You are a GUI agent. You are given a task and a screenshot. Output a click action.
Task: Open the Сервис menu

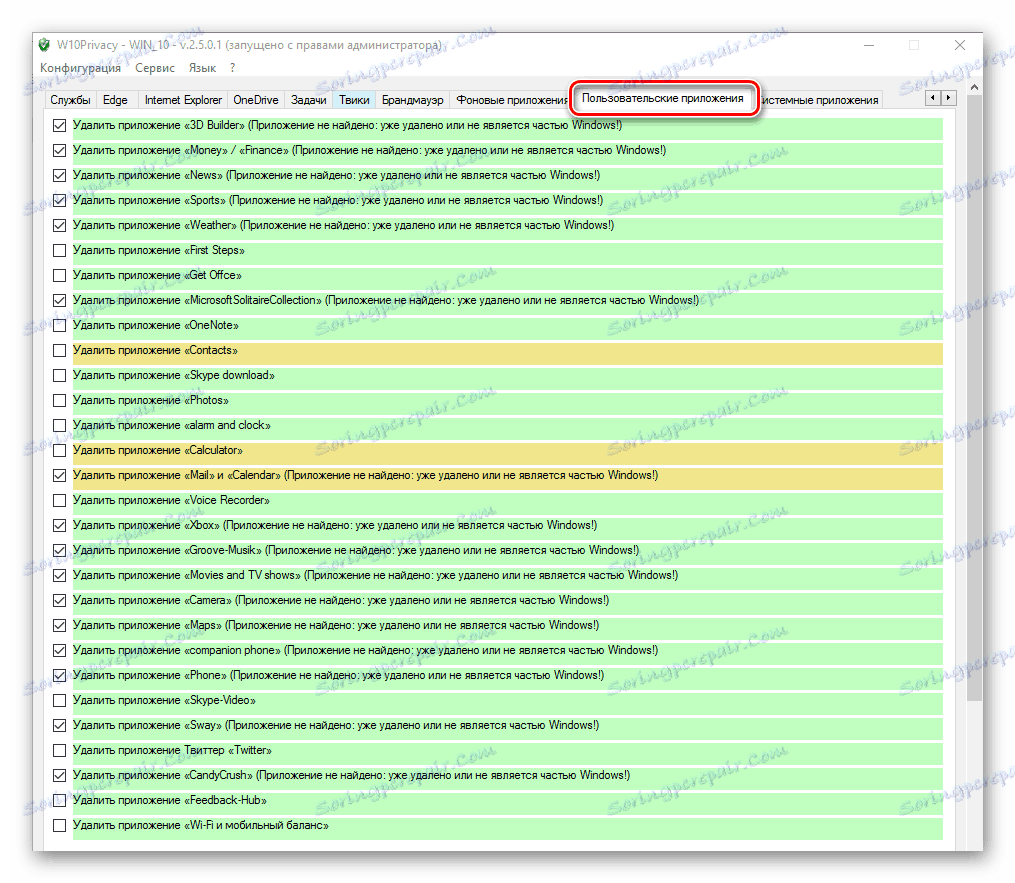coord(155,68)
